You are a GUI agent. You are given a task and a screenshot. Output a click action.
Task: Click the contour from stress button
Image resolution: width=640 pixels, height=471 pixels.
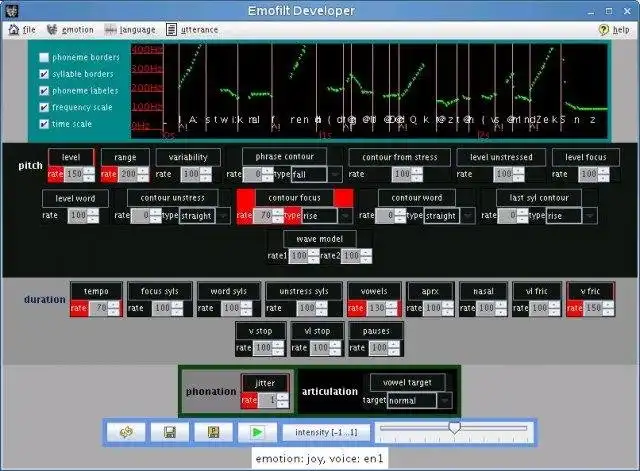tap(400, 157)
